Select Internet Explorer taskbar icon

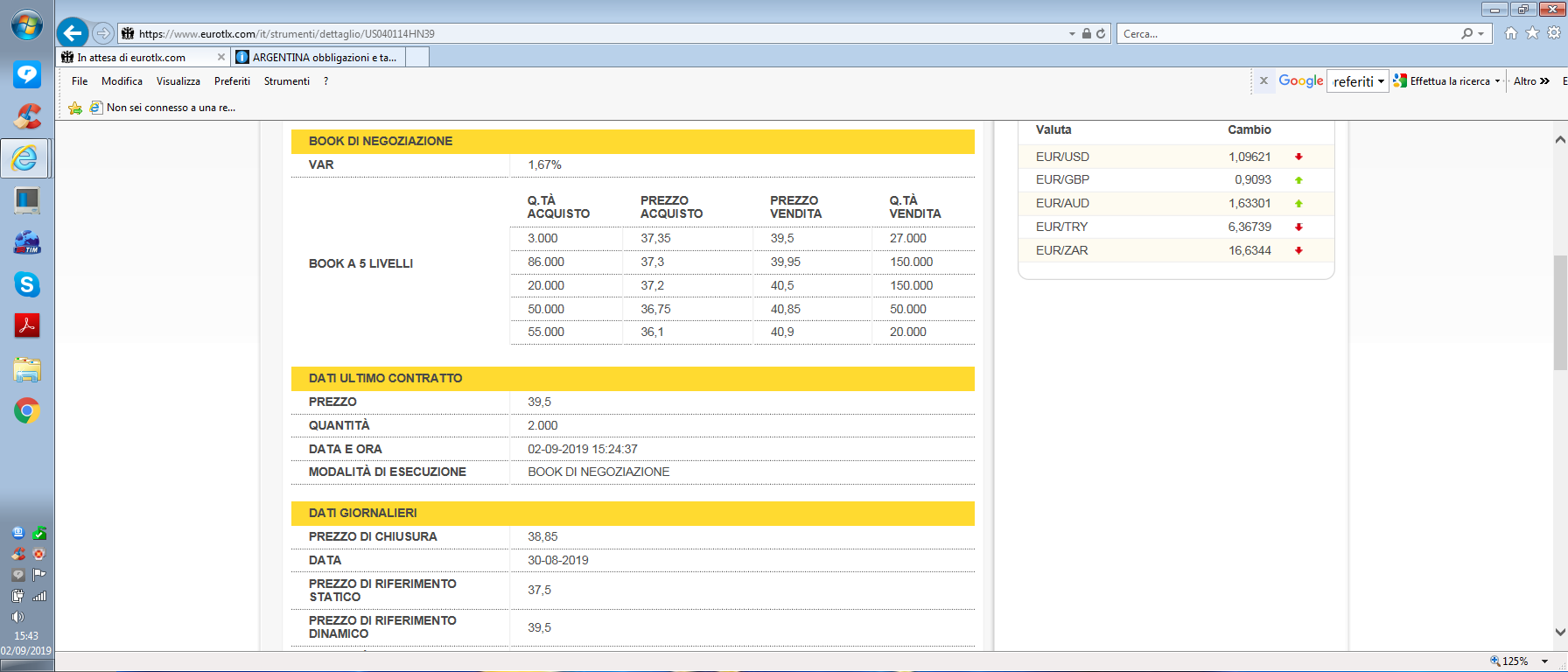coord(25,158)
